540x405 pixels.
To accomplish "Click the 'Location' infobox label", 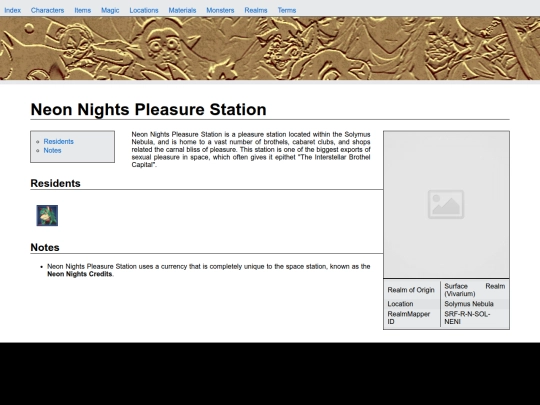I will pos(400,304).
